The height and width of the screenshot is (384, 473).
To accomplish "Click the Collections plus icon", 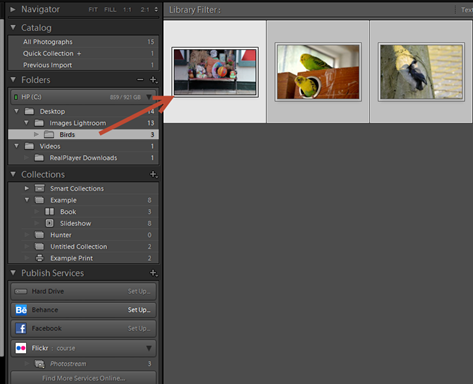I will 153,174.
